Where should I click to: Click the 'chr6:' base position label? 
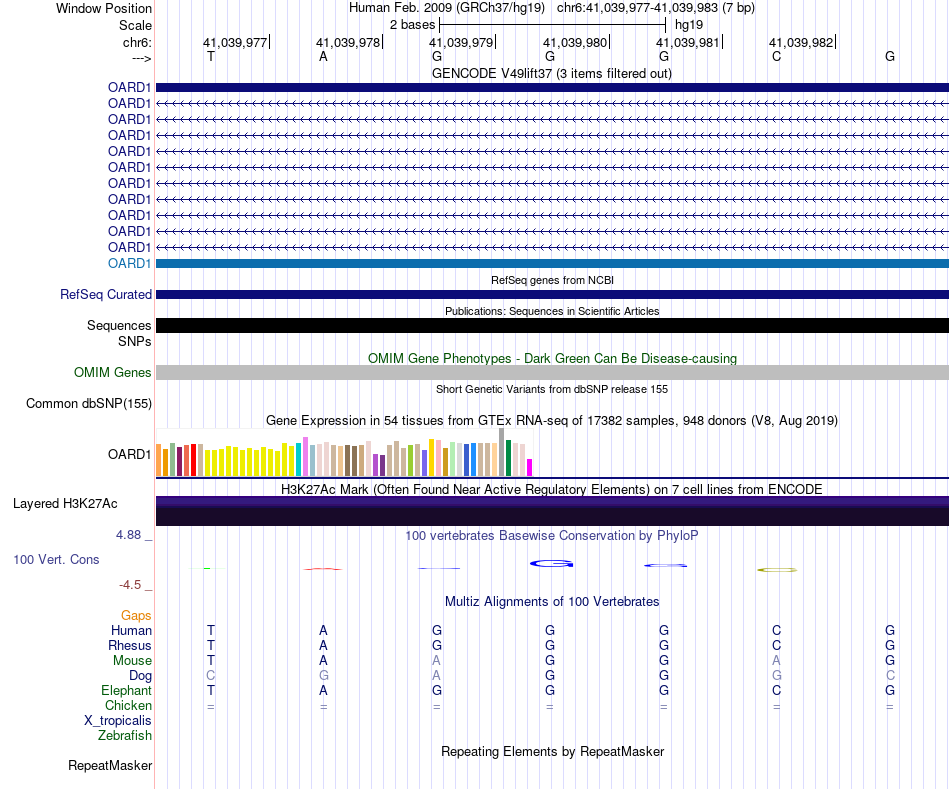[137, 42]
